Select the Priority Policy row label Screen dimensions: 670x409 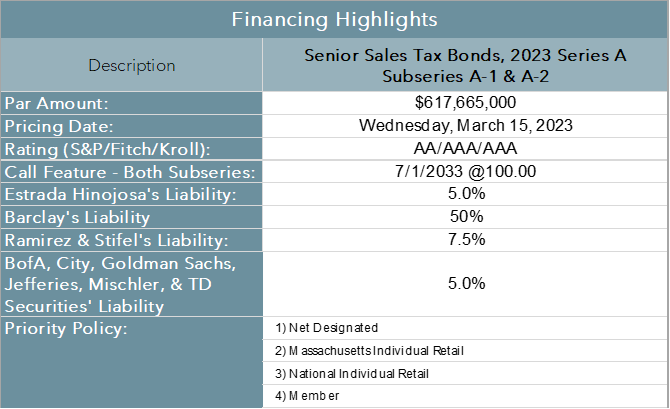tap(131, 329)
